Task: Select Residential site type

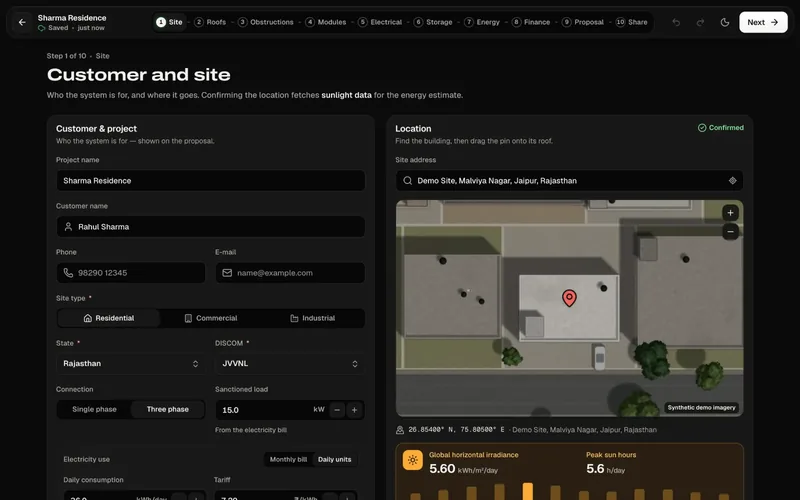Action: [109, 318]
